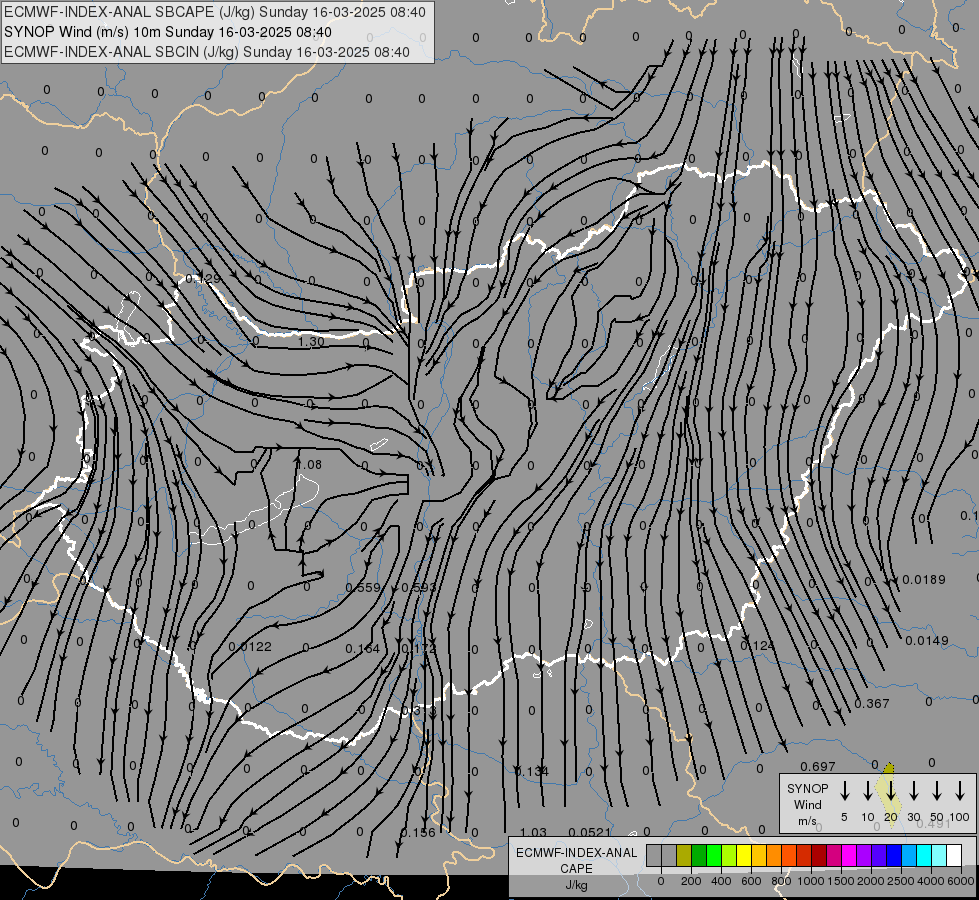
Task: Click the 1.03 value beside the CAPE legend
Action: [x=534, y=832]
